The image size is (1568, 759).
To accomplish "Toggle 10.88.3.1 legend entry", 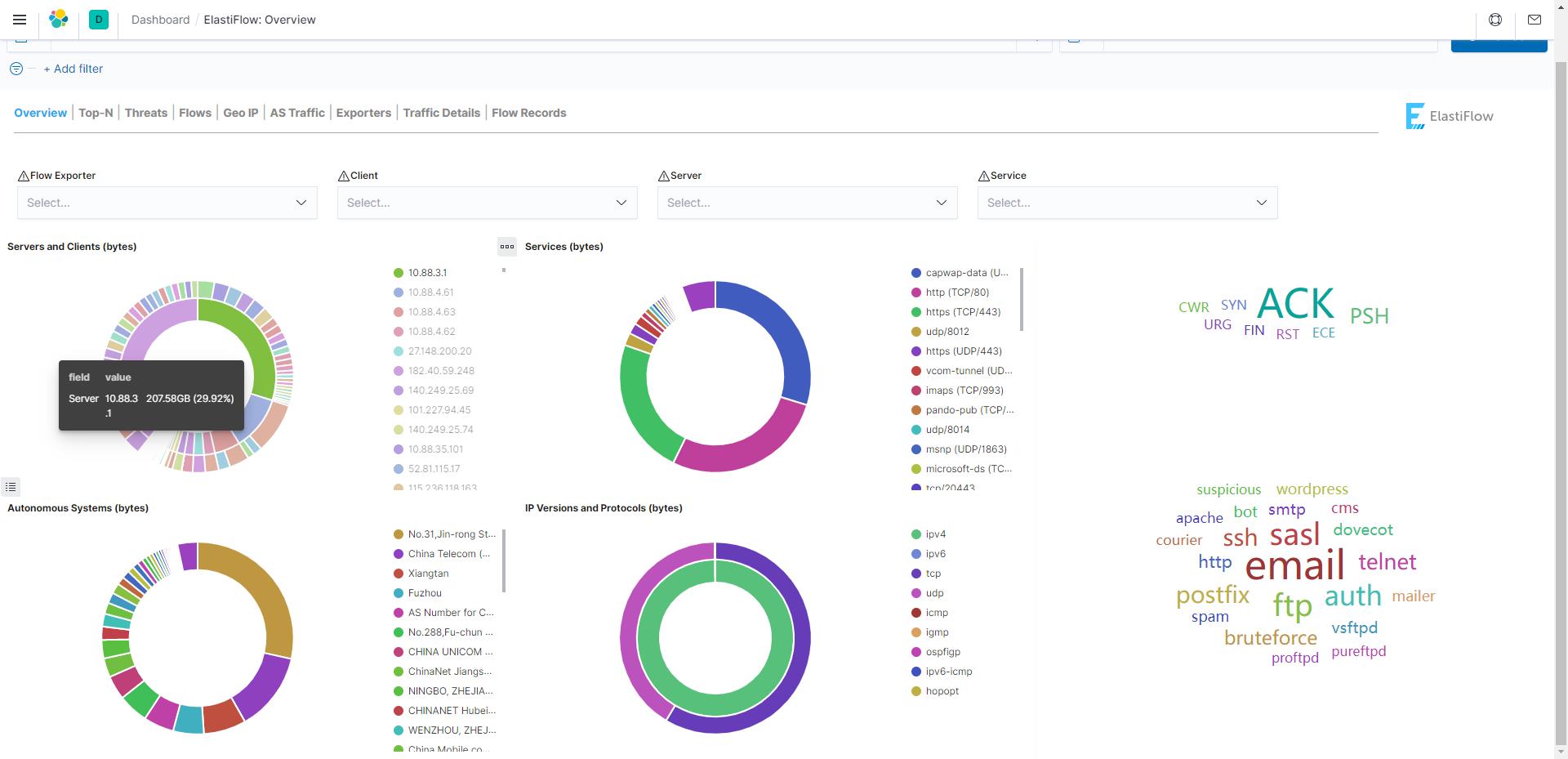I will (420, 273).
